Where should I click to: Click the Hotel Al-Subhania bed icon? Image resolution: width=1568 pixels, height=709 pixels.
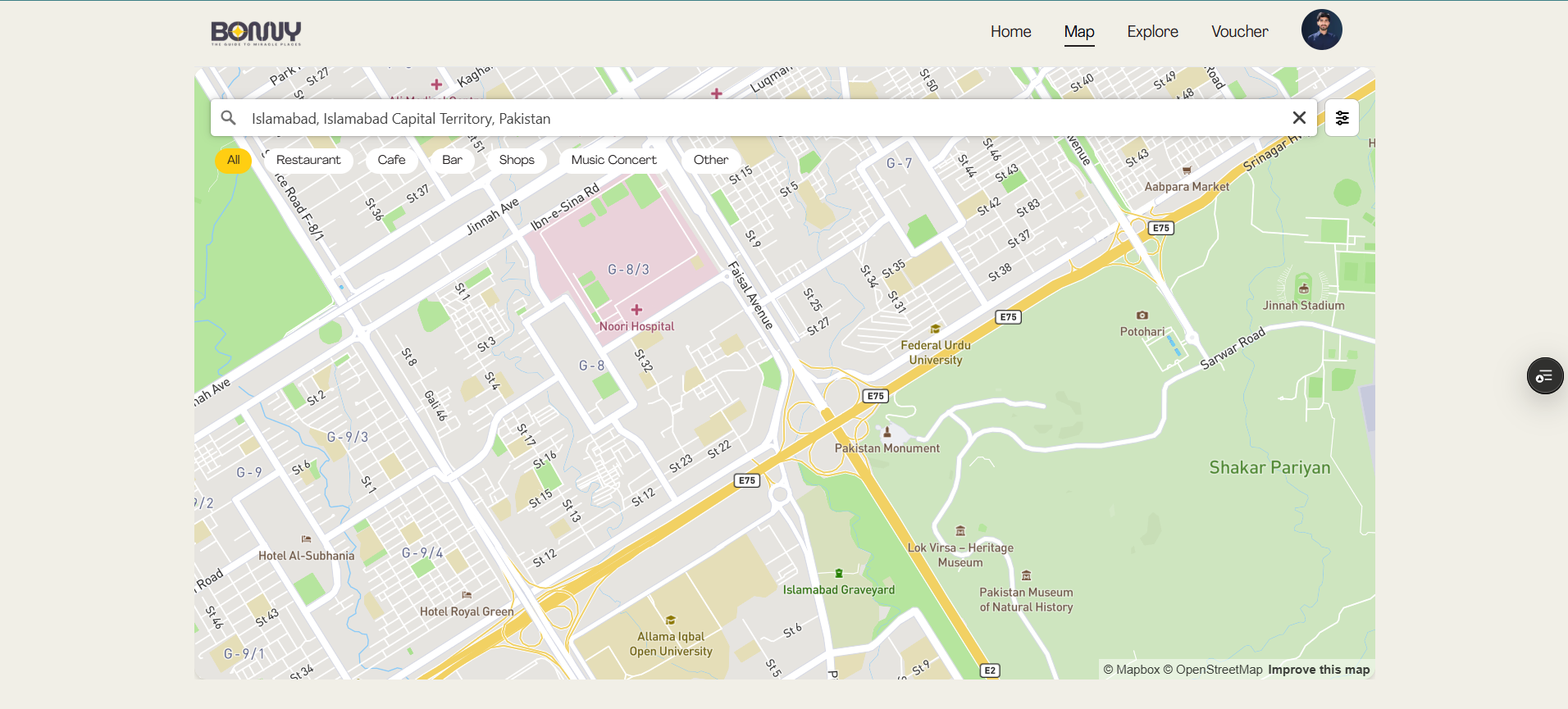tap(307, 539)
